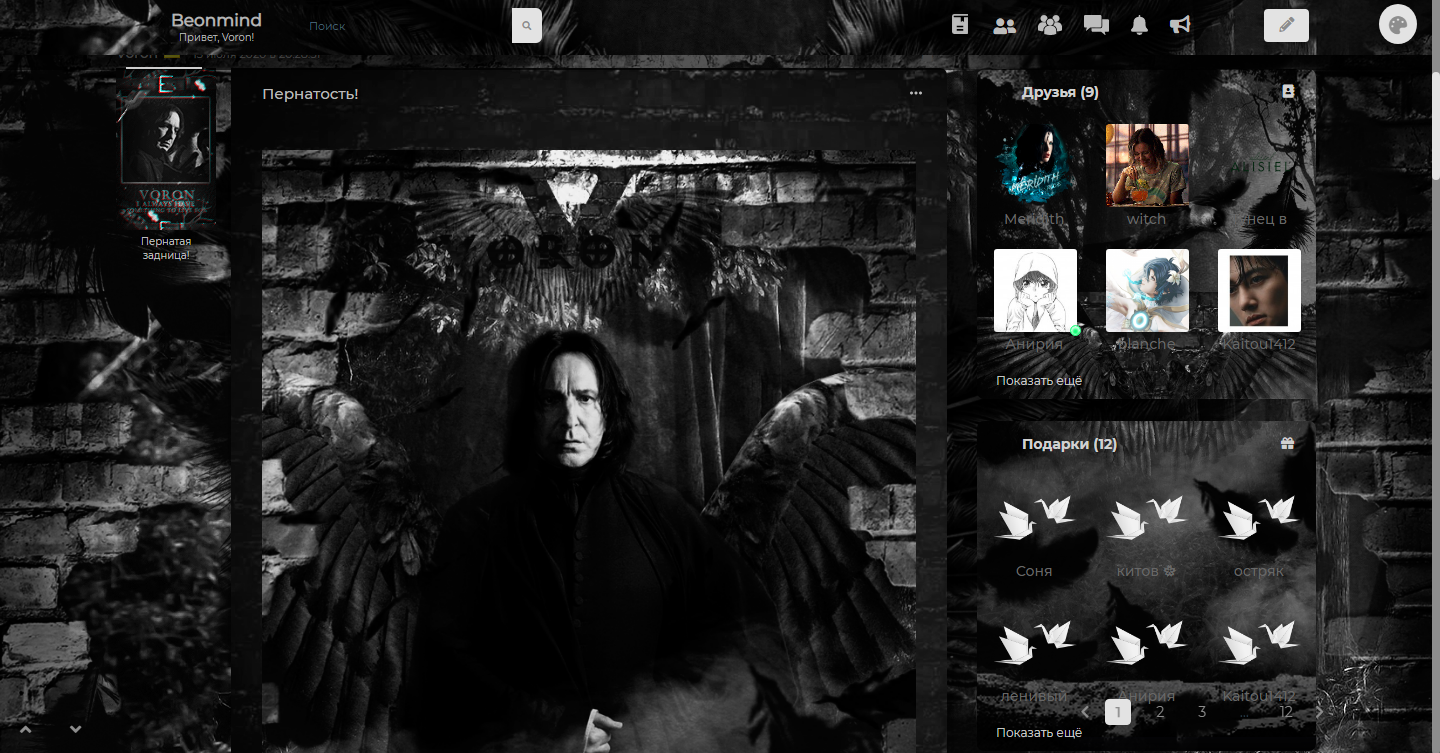Open the crane gift above Kaitou1412 in Подарки

tap(1259, 642)
